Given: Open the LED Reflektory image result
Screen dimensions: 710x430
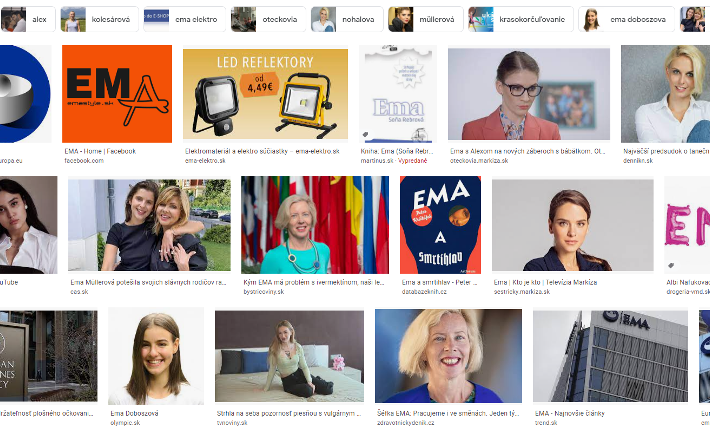Looking at the screenshot, I should [x=265, y=94].
